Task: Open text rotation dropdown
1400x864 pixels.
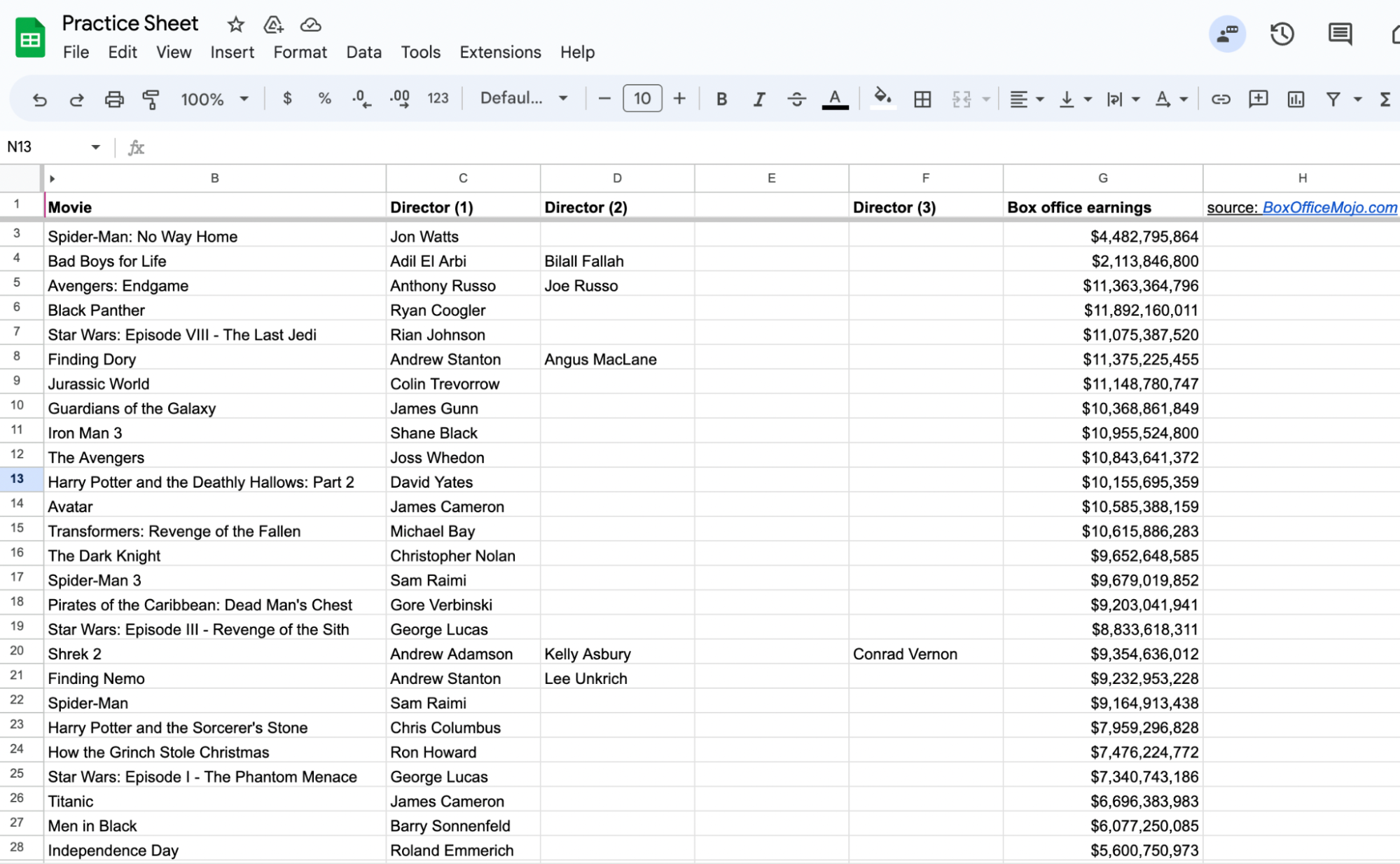Action: 1170,99
